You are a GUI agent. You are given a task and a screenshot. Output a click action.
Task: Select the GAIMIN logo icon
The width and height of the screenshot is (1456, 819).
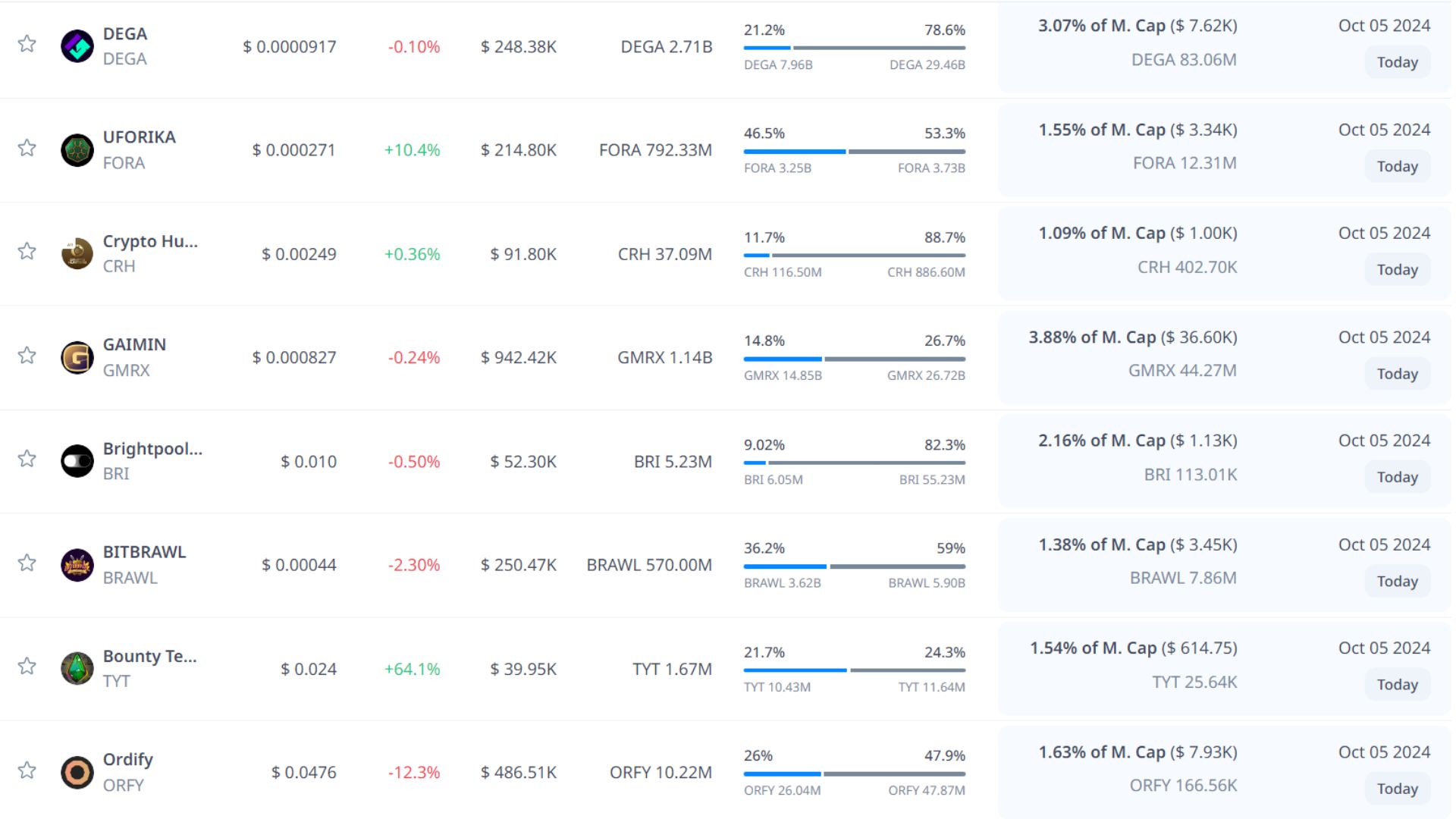[x=77, y=357]
